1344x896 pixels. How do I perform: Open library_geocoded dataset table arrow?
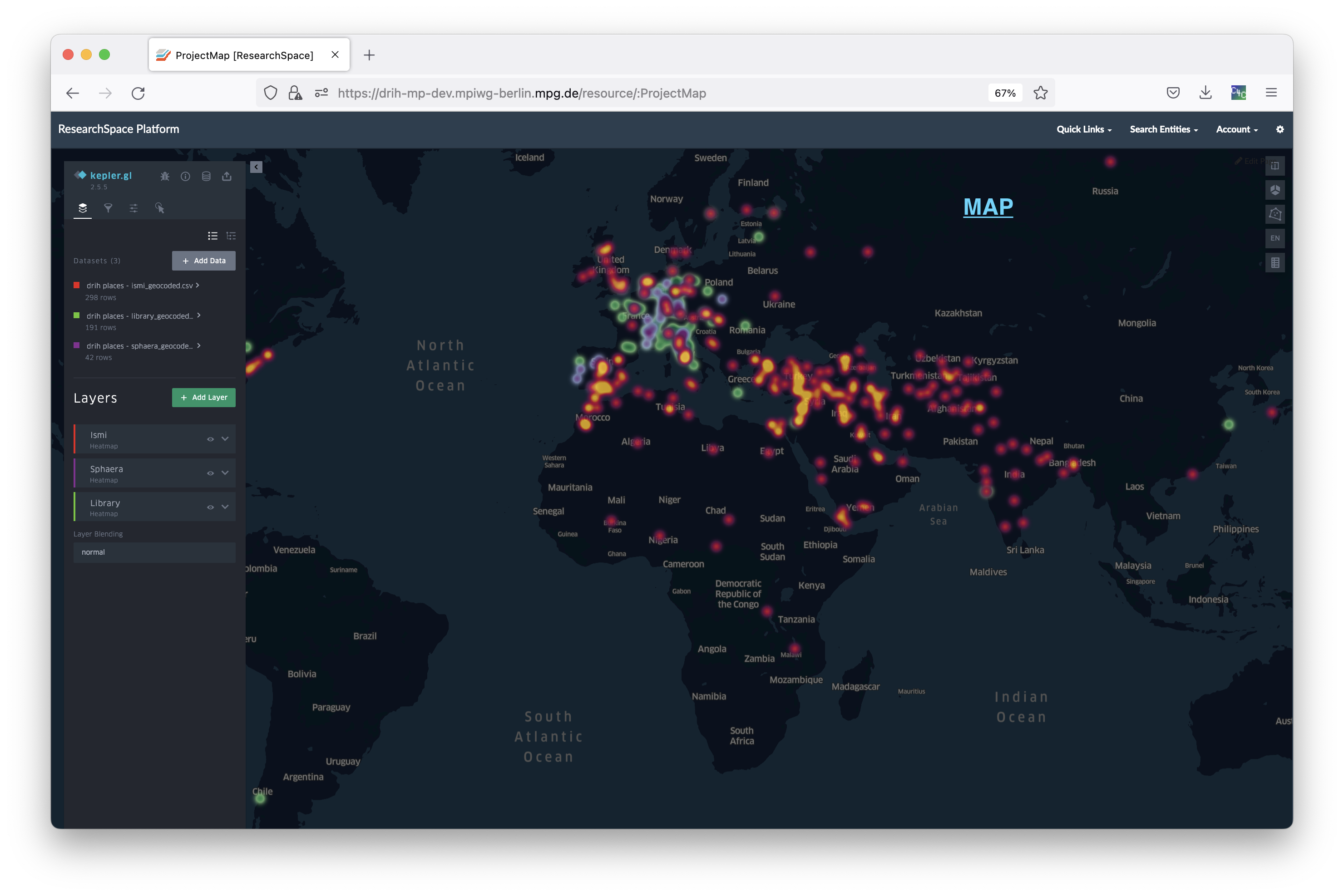[198, 315]
